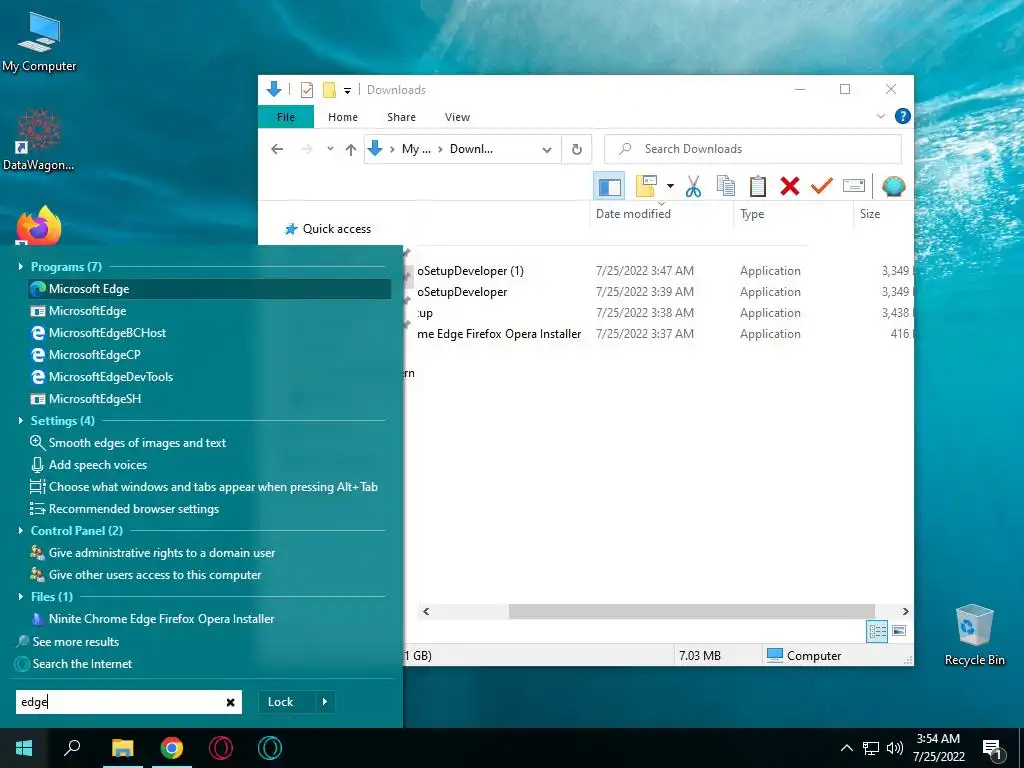
Task: Click See more results link
Action: (76, 642)
